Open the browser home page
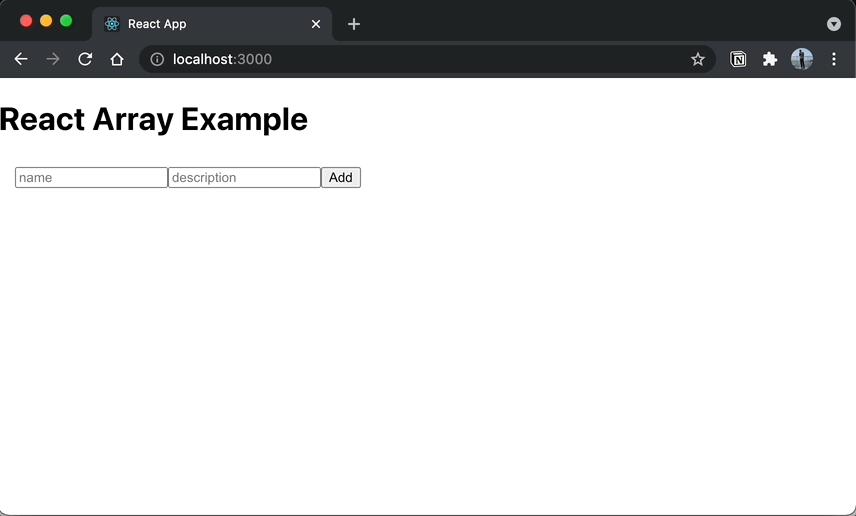Screen dimensions: 856x516 tap(117, 59)
